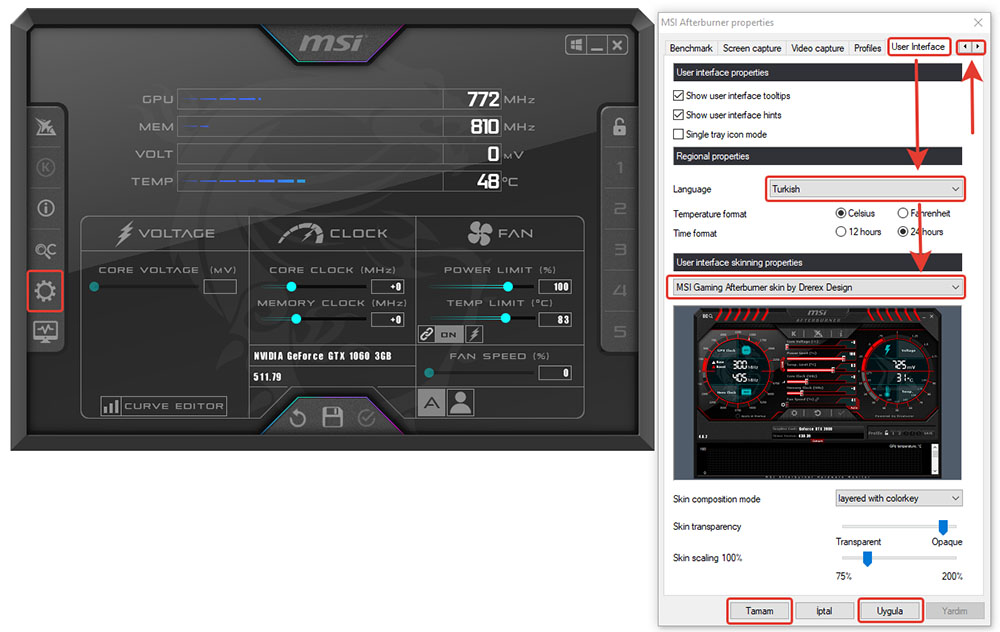Click the information icon in sidebar

click(x=46, y=209)
